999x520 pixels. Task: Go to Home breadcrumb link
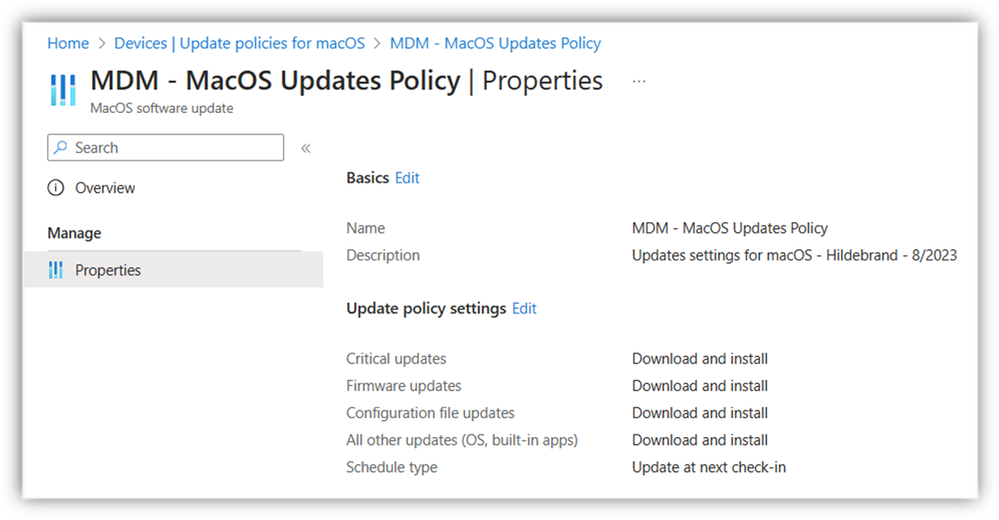[68, 43]
